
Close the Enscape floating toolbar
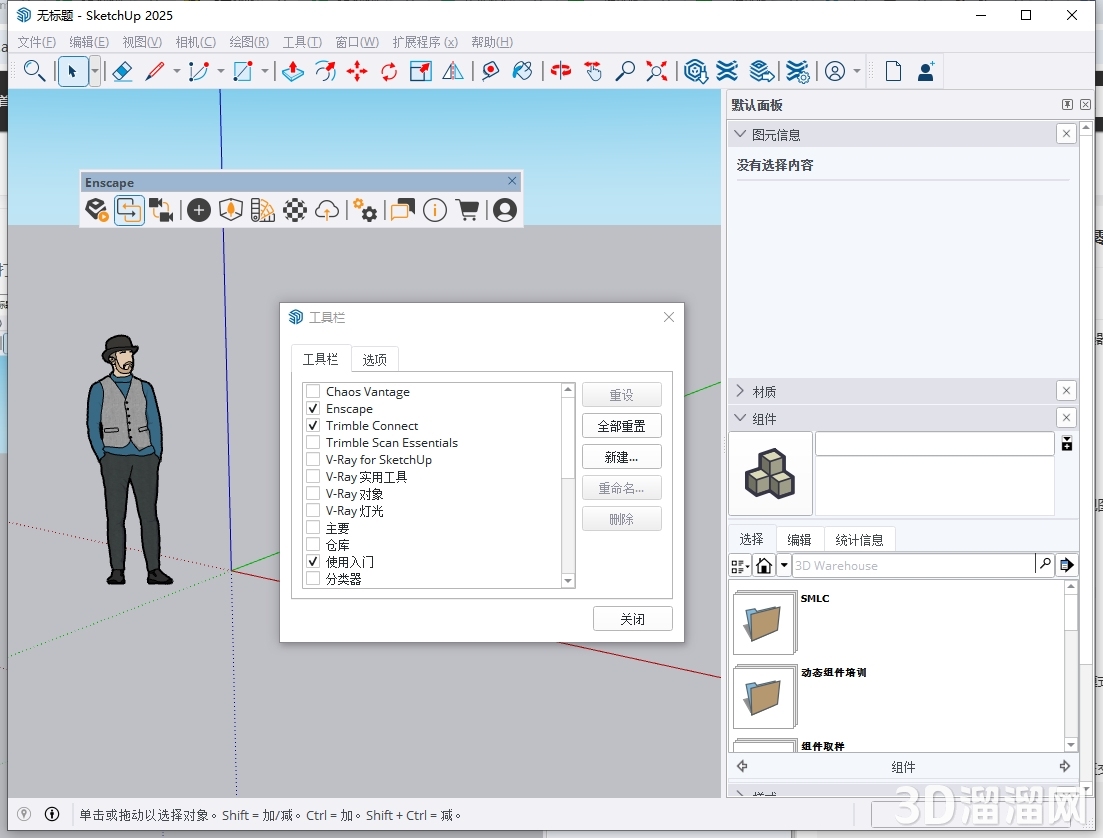pyautogui.click(x=512, y=181)
